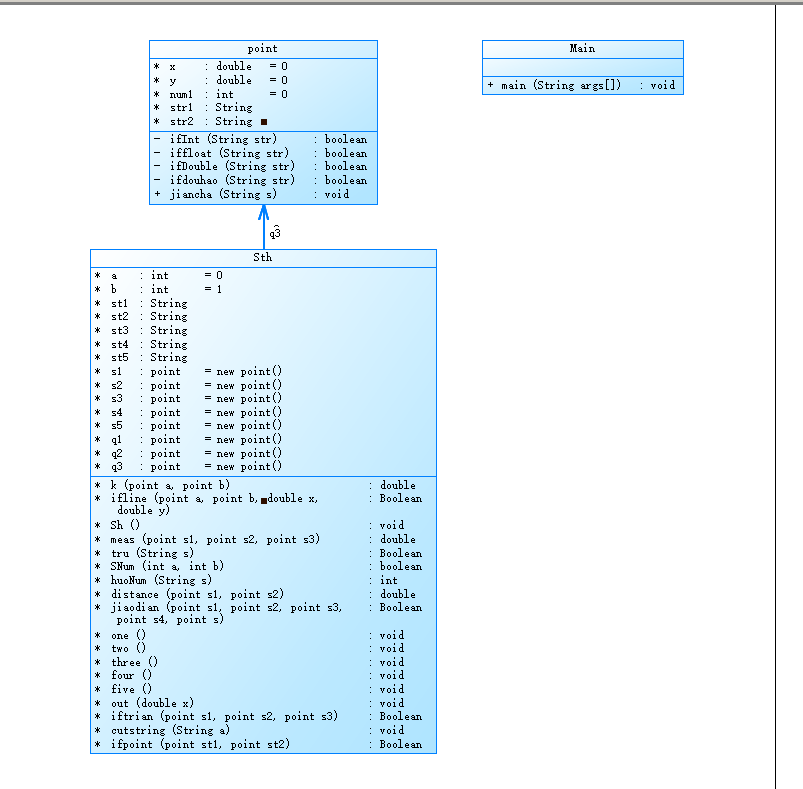Click the q3 role label beside the arrow
The image size is (803, 789).
click(275, 233)
